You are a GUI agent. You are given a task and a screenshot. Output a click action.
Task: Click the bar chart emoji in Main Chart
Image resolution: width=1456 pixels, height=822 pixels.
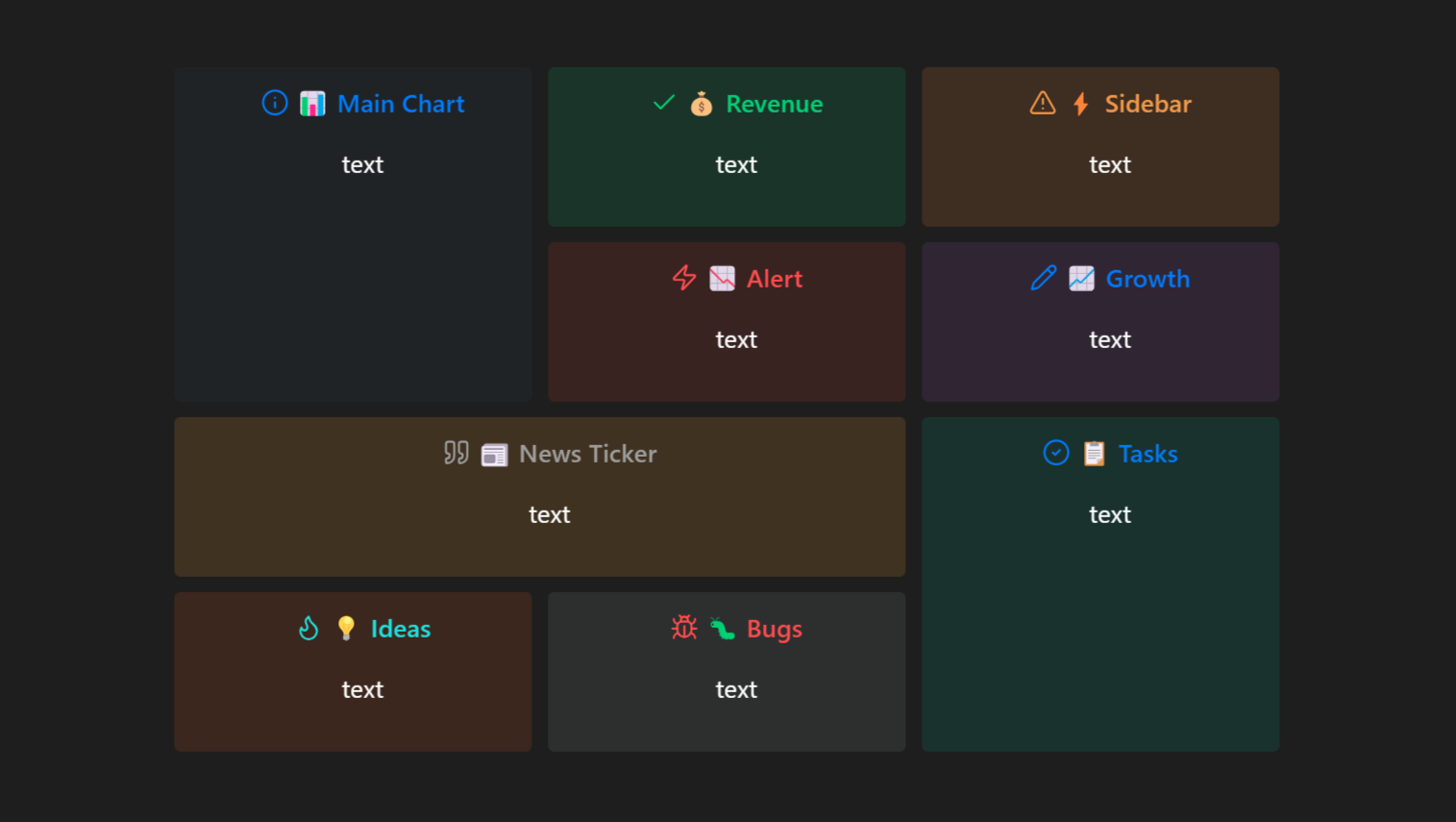click(312, 104)
